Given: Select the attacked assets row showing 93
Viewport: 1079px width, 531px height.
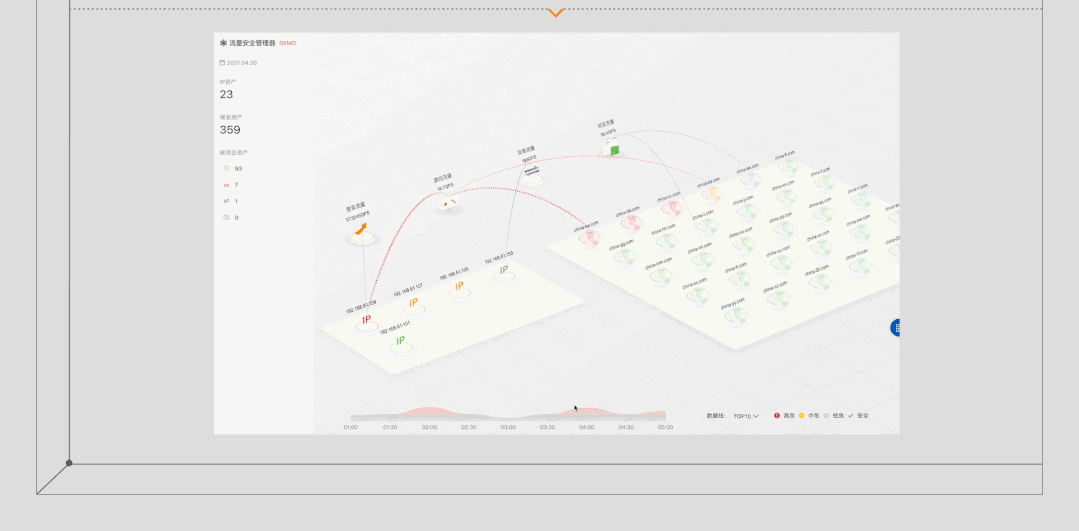Looking at the screenshot, I should click(x=232, y=168).
